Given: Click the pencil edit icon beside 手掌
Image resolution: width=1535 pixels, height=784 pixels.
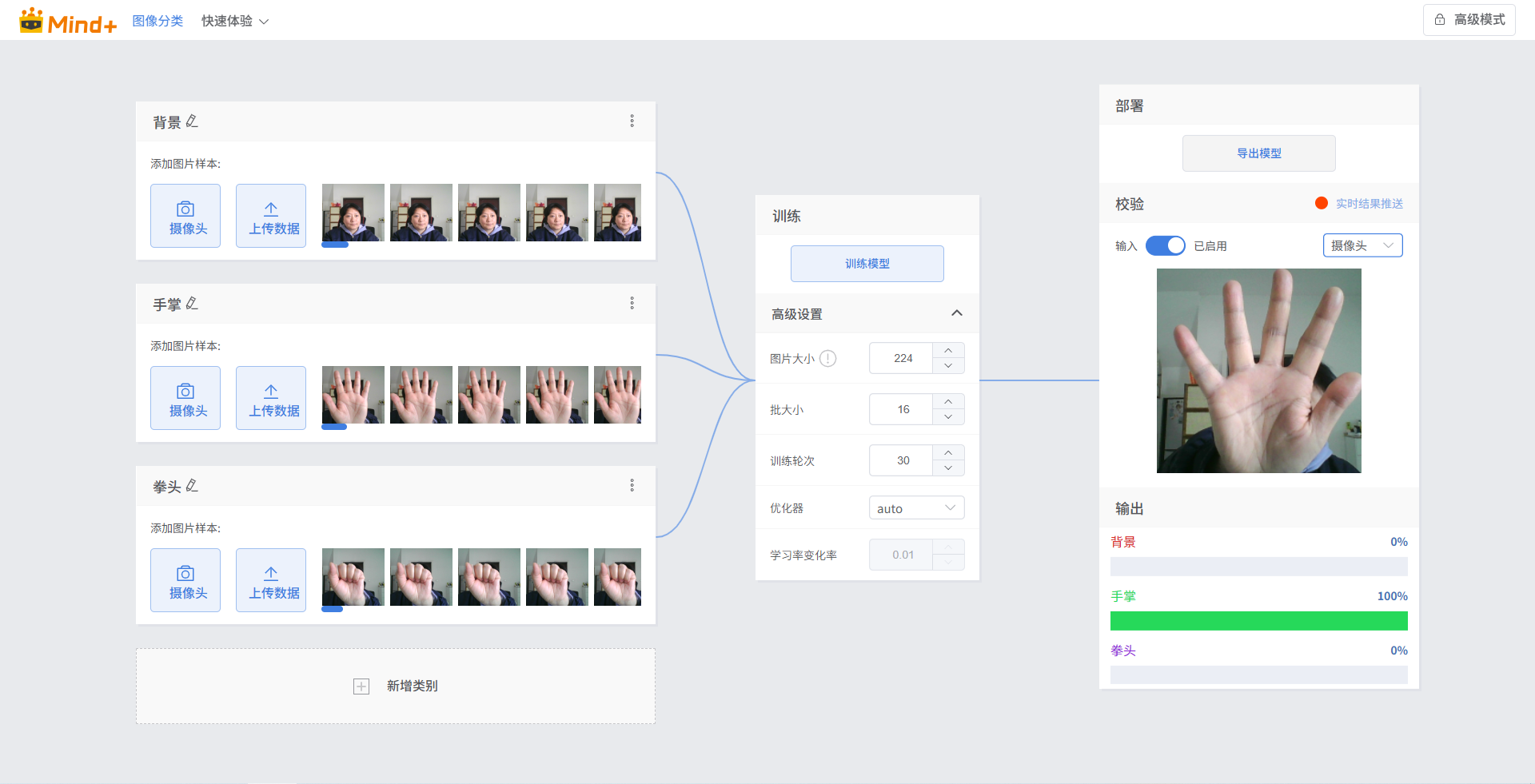Looking at the screenshot, I should (x=192, y=304).
